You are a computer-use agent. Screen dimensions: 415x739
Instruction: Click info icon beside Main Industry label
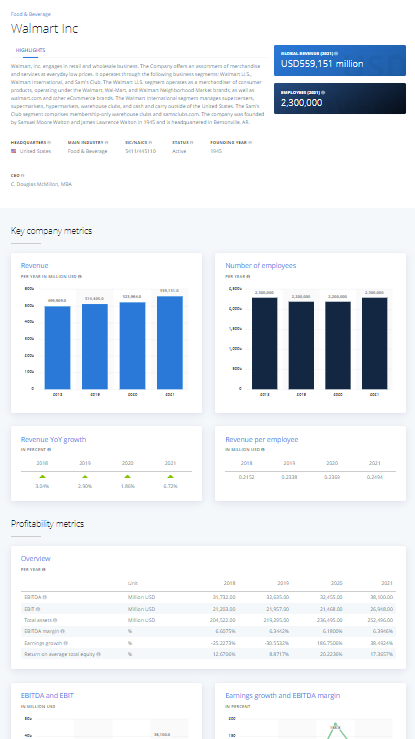106,142
